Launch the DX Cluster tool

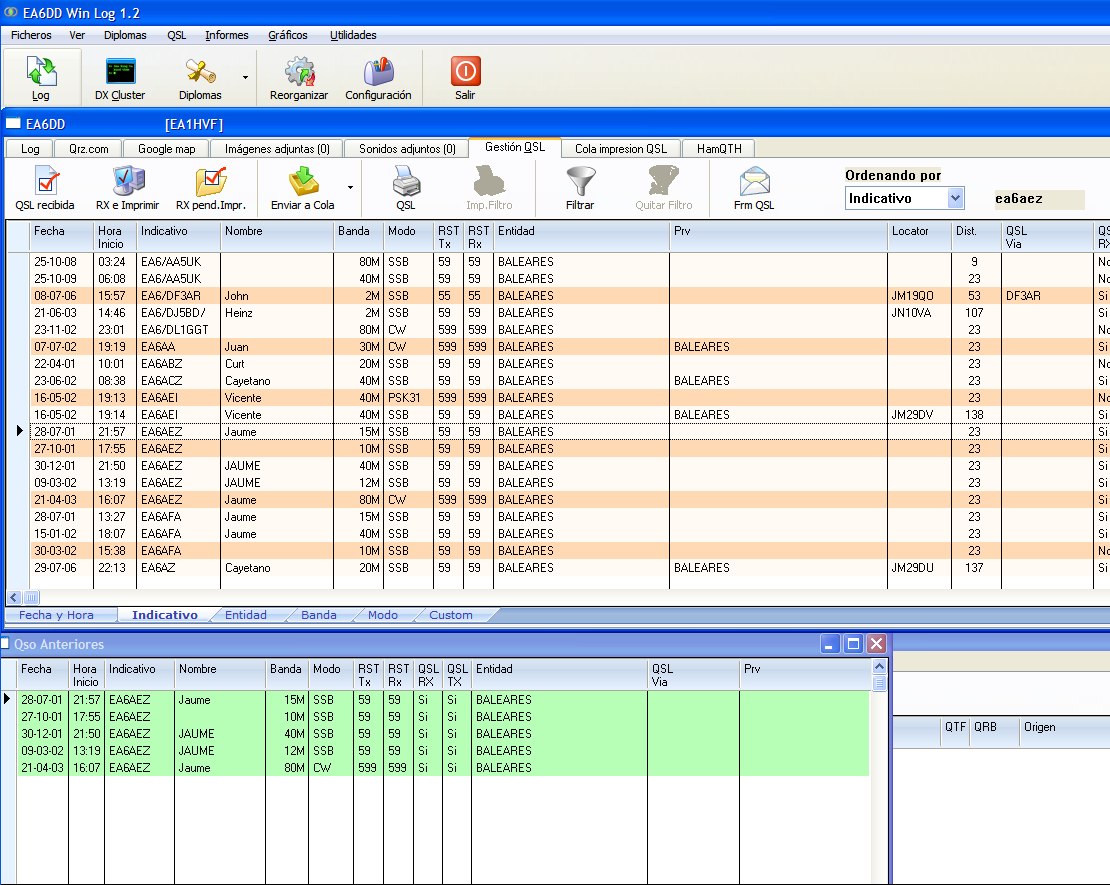[120, 77]
